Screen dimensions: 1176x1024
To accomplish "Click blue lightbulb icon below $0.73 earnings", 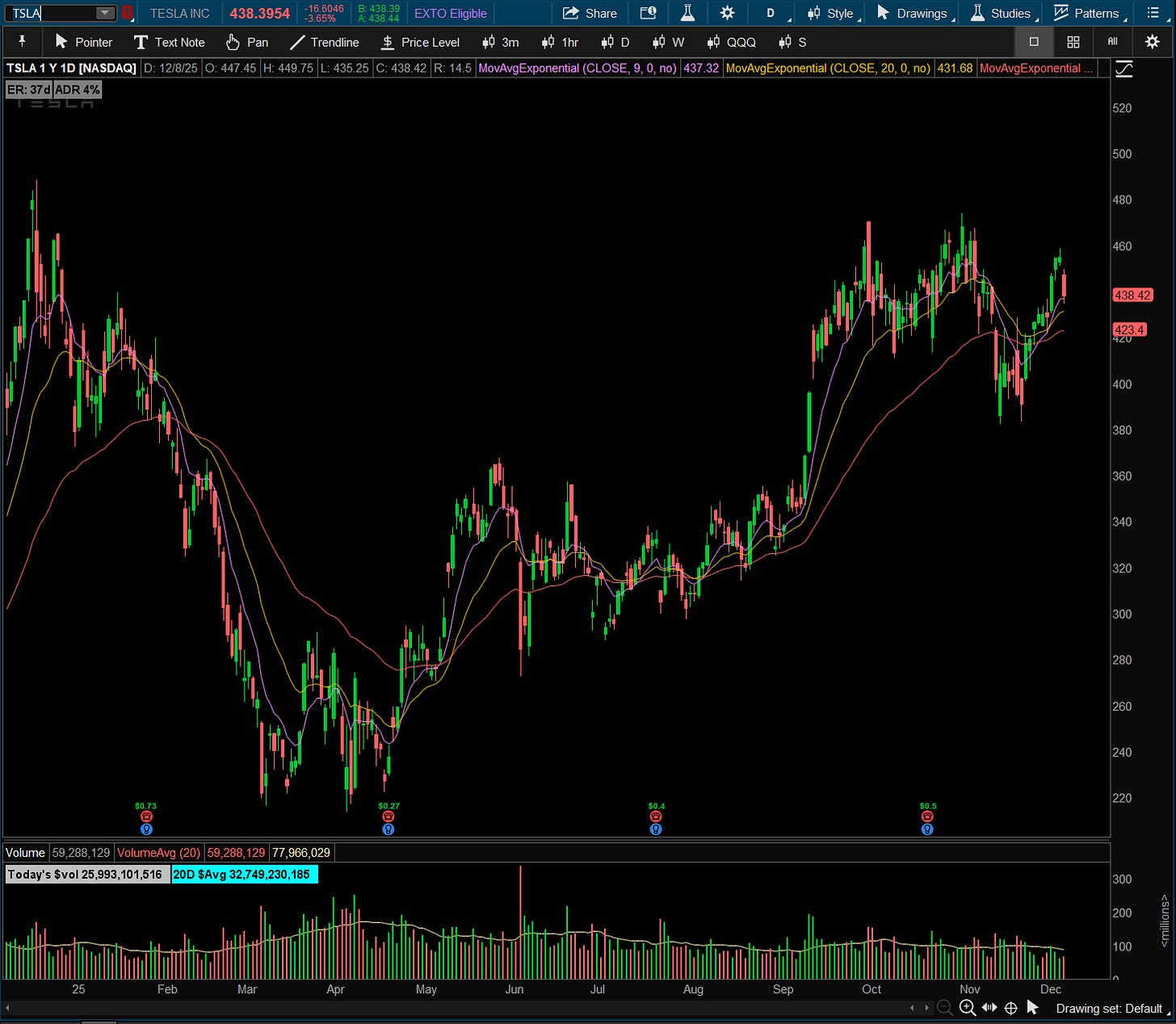I will [146, 829].
